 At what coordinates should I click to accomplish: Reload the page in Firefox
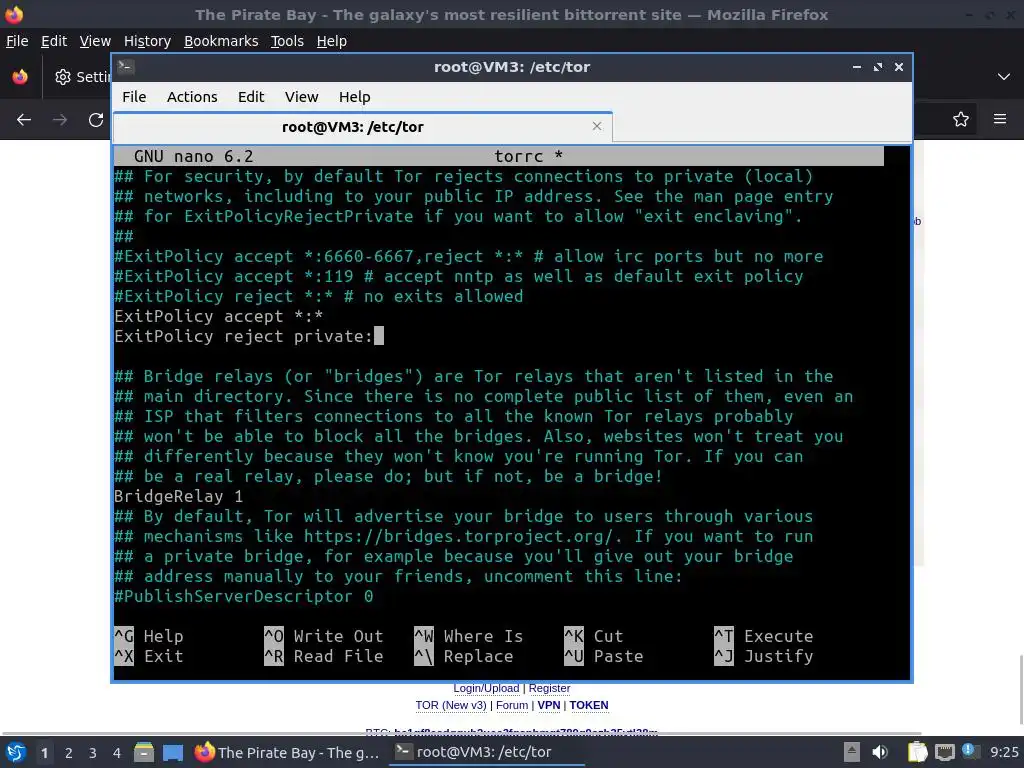coord(96,120)
